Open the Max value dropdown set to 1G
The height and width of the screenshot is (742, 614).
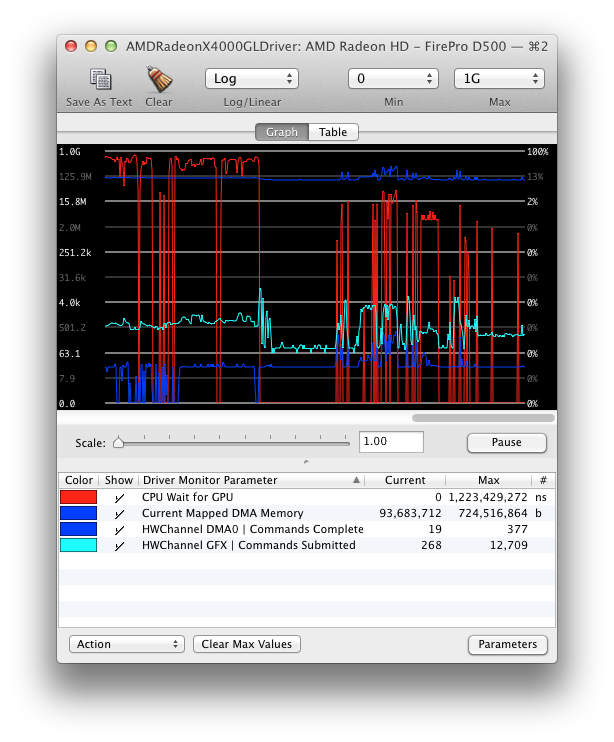[499, 79]
